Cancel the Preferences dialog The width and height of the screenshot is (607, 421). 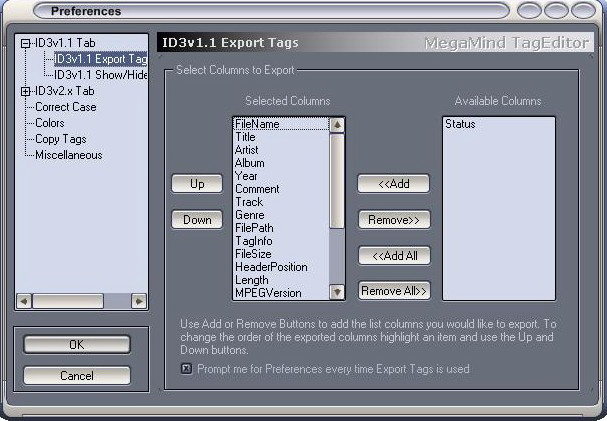click(x=77, y=375)
